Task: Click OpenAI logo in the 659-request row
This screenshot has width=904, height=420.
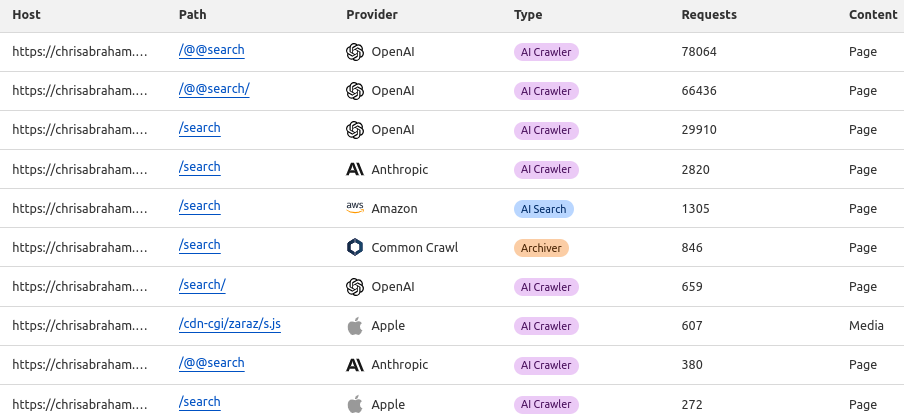Action: pyautogui.click(x=354, y=286)
